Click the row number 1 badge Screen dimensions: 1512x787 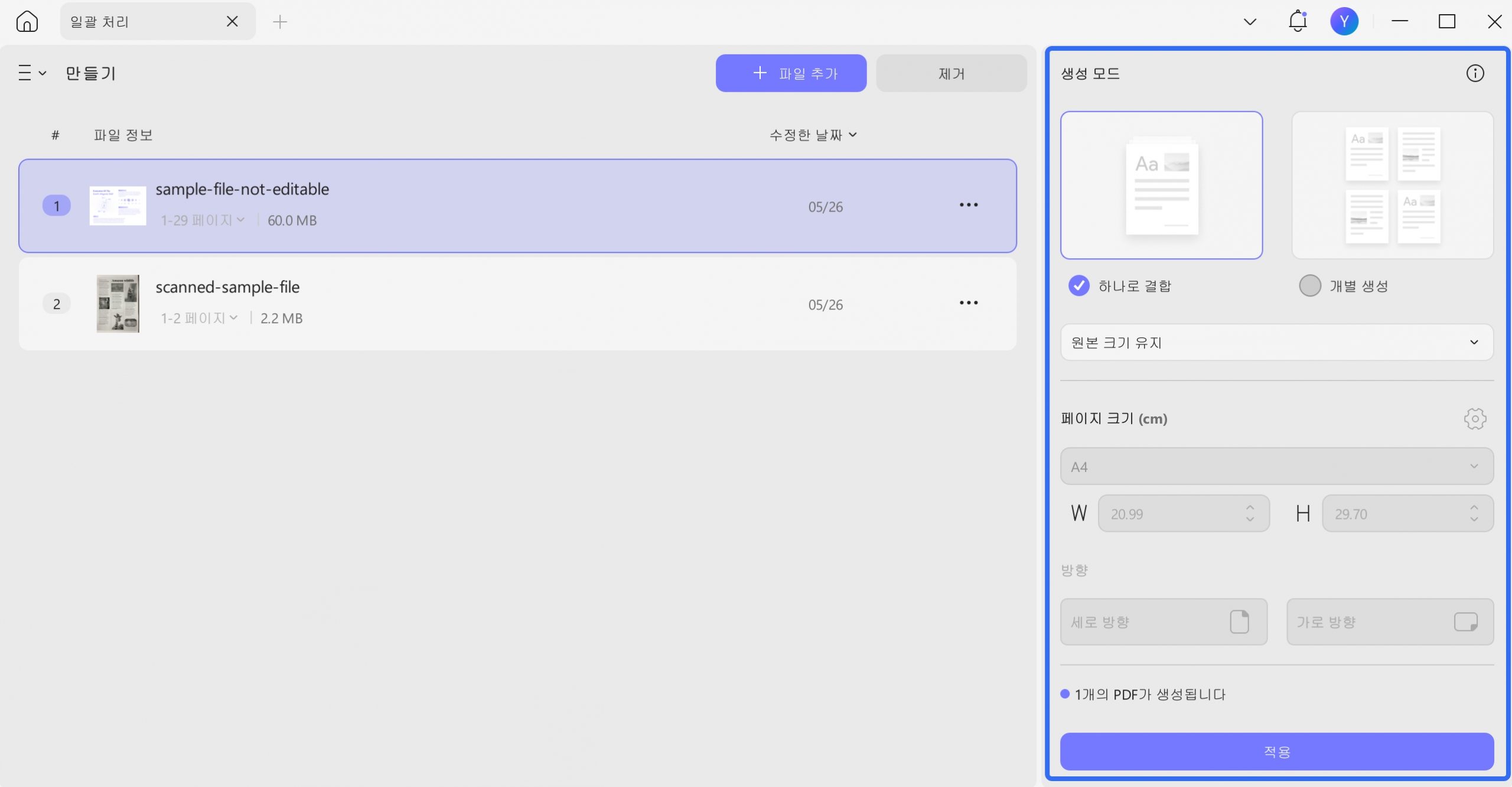57,206
